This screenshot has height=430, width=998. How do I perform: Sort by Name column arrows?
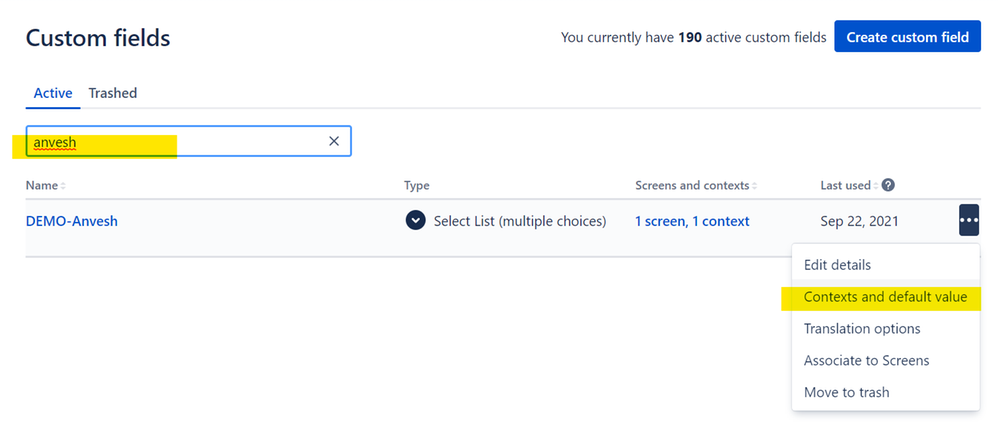coord(63,186)
